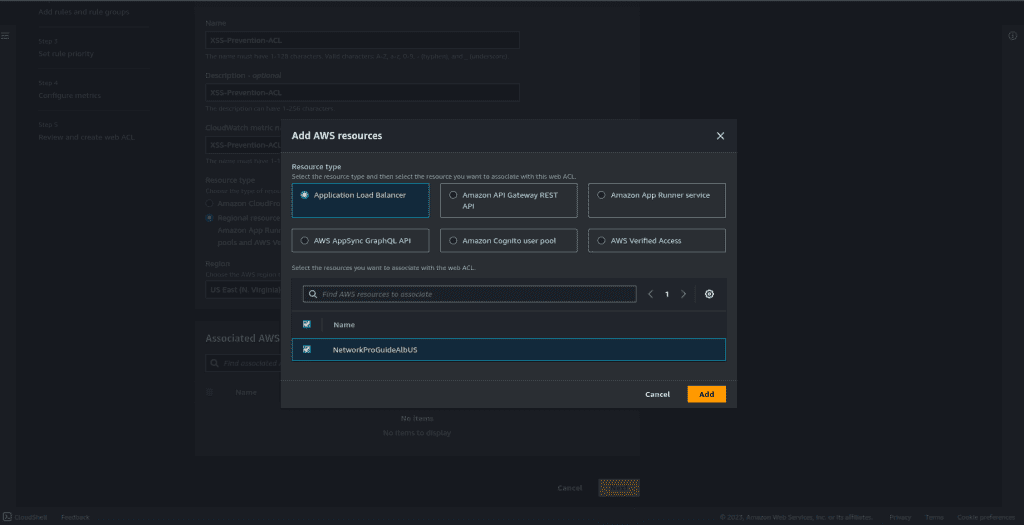Click the background page Cancel button
This screenshot has width=1024, height=525.
click(x=569, y=488)
